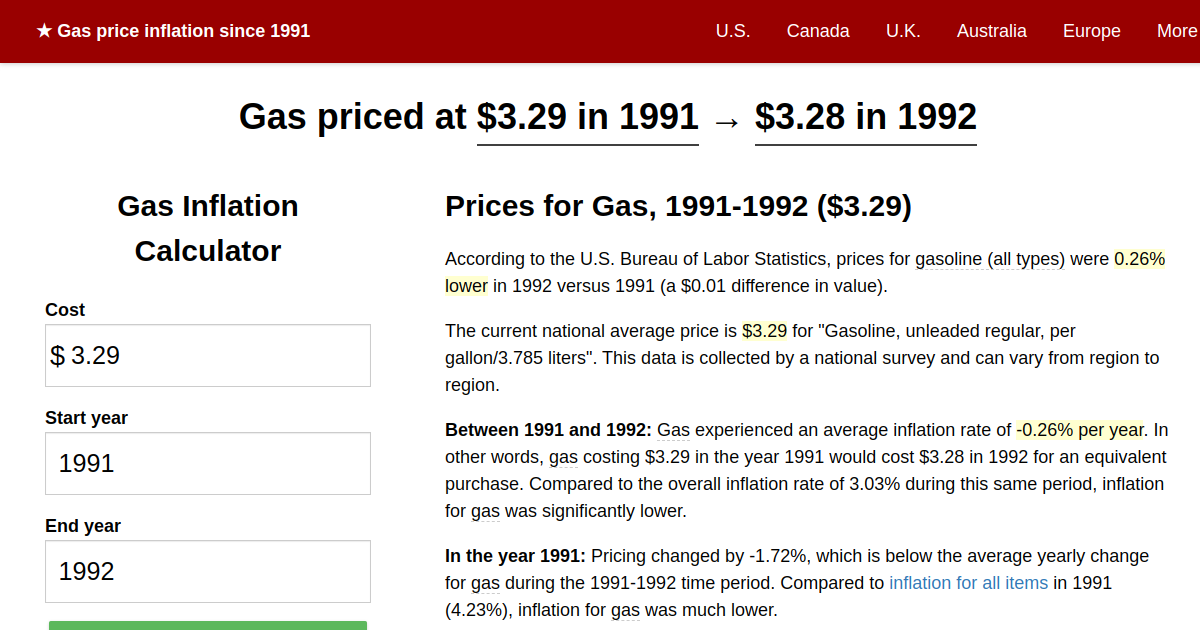The height and width of the screenshot is (630, 1200).
Task: Click the Gas price inflation since 1991 title
Action: [184, 31]
